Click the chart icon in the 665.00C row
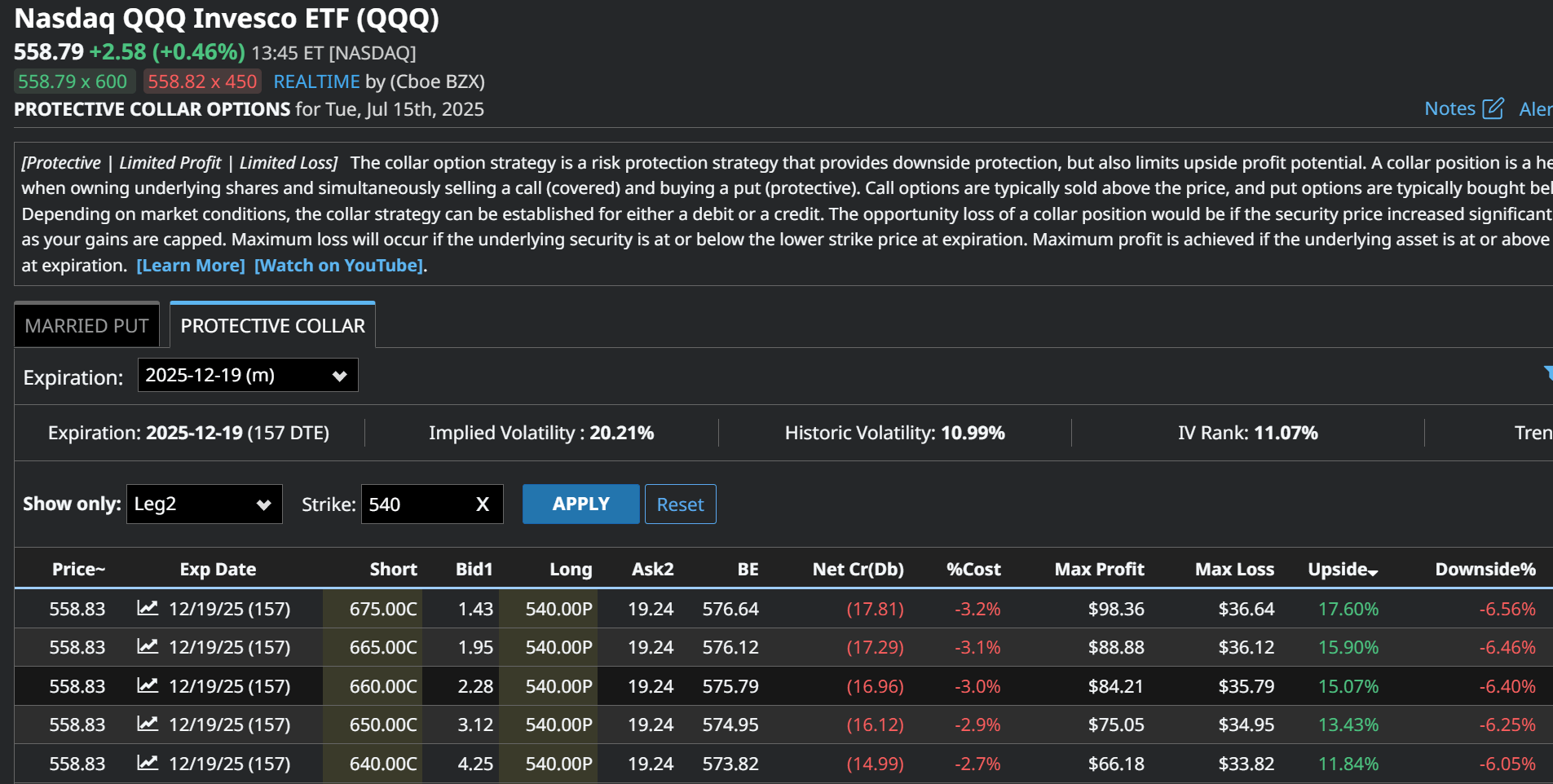The image size is (1553, 784). click(x=148, y=646)
